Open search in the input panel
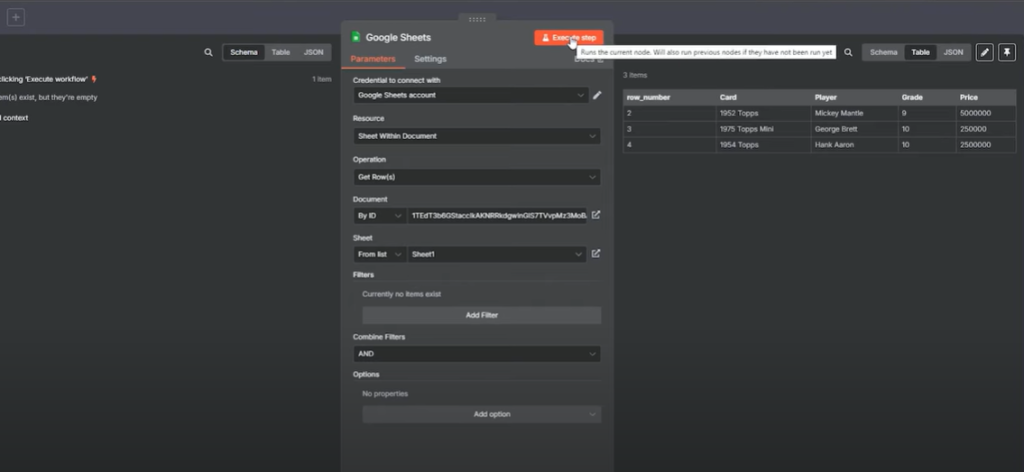The height and width of the screenshot is (472, 1024). (x=208, y=52)
